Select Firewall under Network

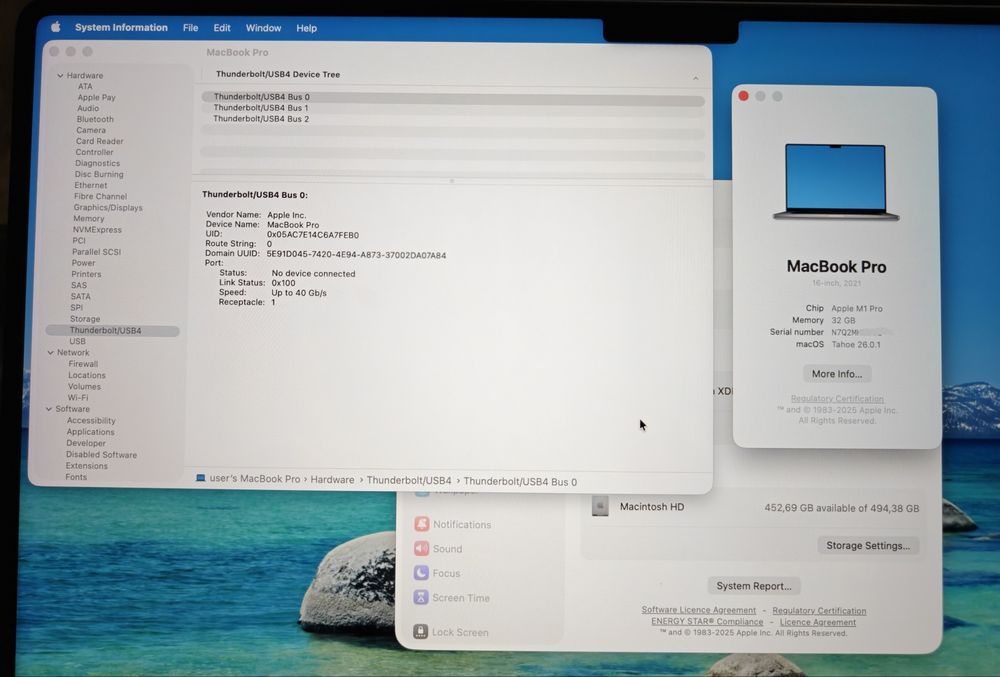[83, 364]
